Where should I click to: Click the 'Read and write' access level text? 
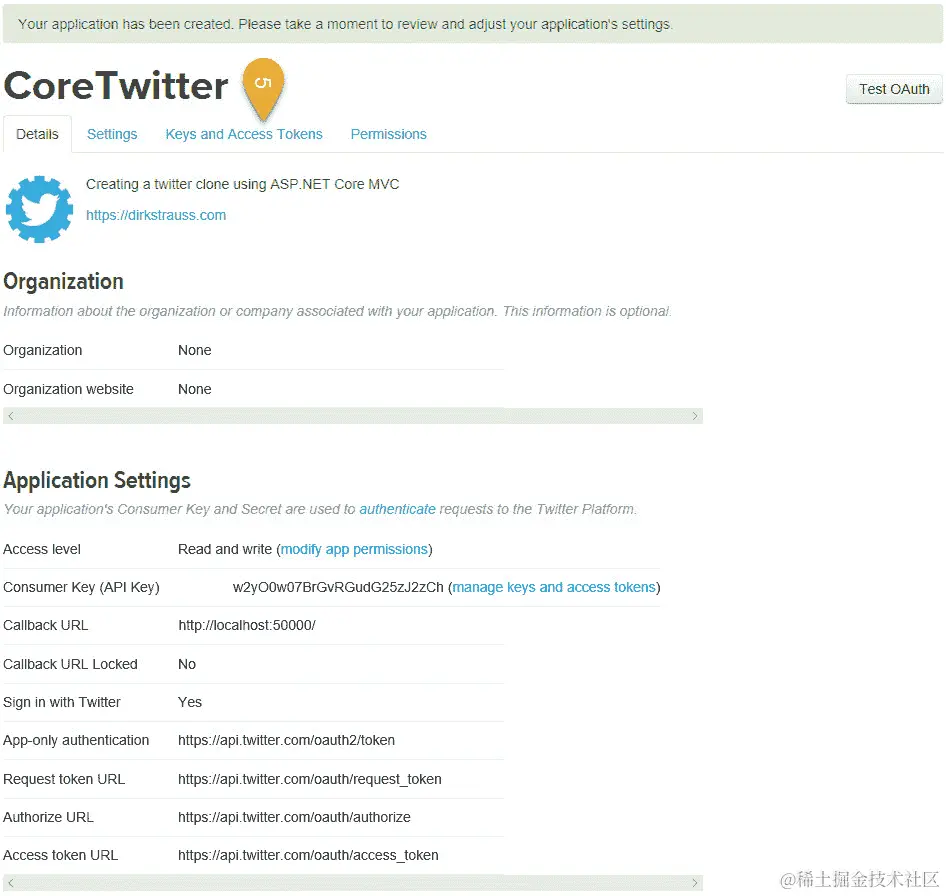pyautogui.click(x=225, y=549)
